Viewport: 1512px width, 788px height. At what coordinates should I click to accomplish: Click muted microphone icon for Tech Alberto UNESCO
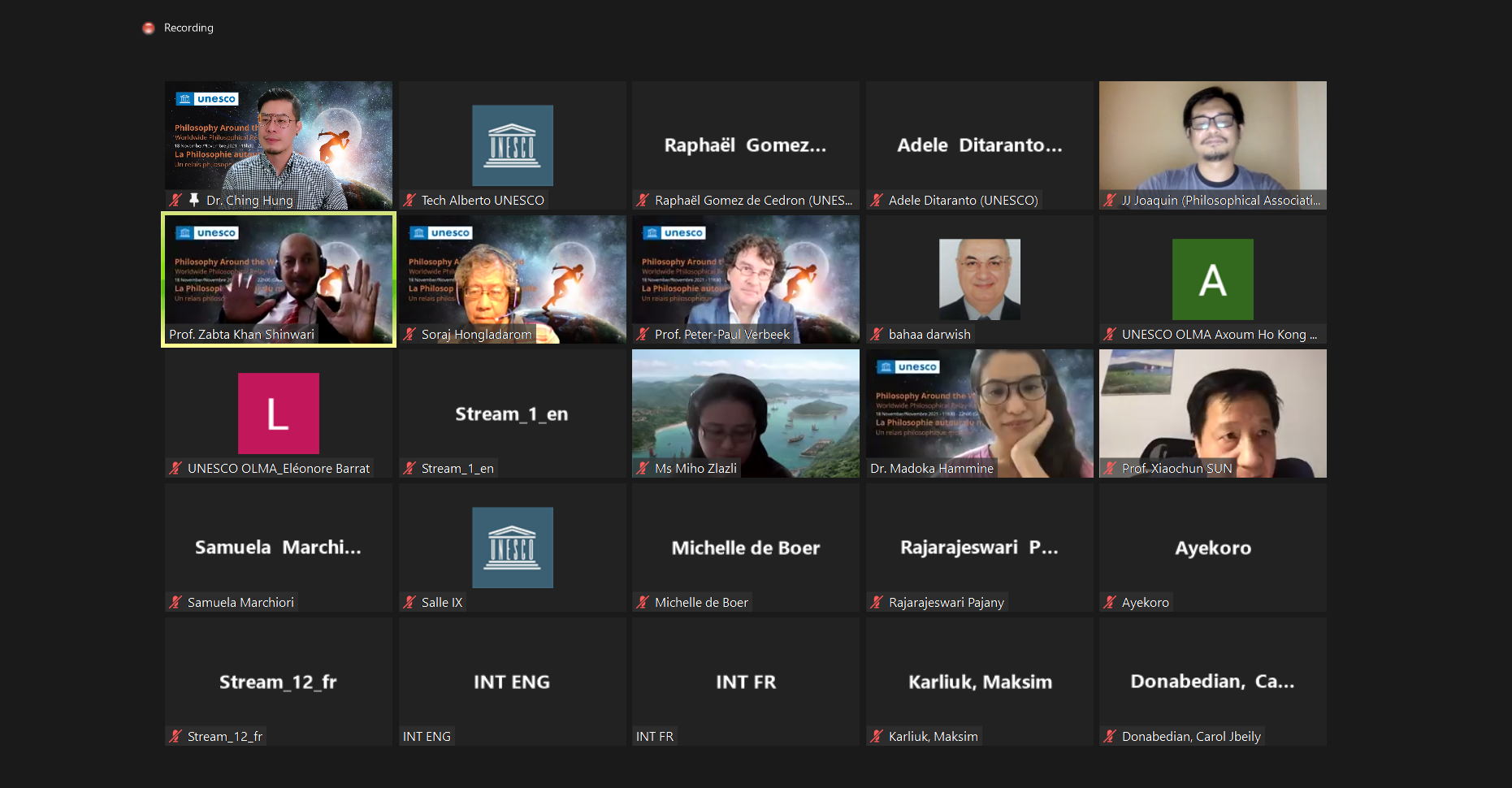pyautogui.click(x=409, y=200)
